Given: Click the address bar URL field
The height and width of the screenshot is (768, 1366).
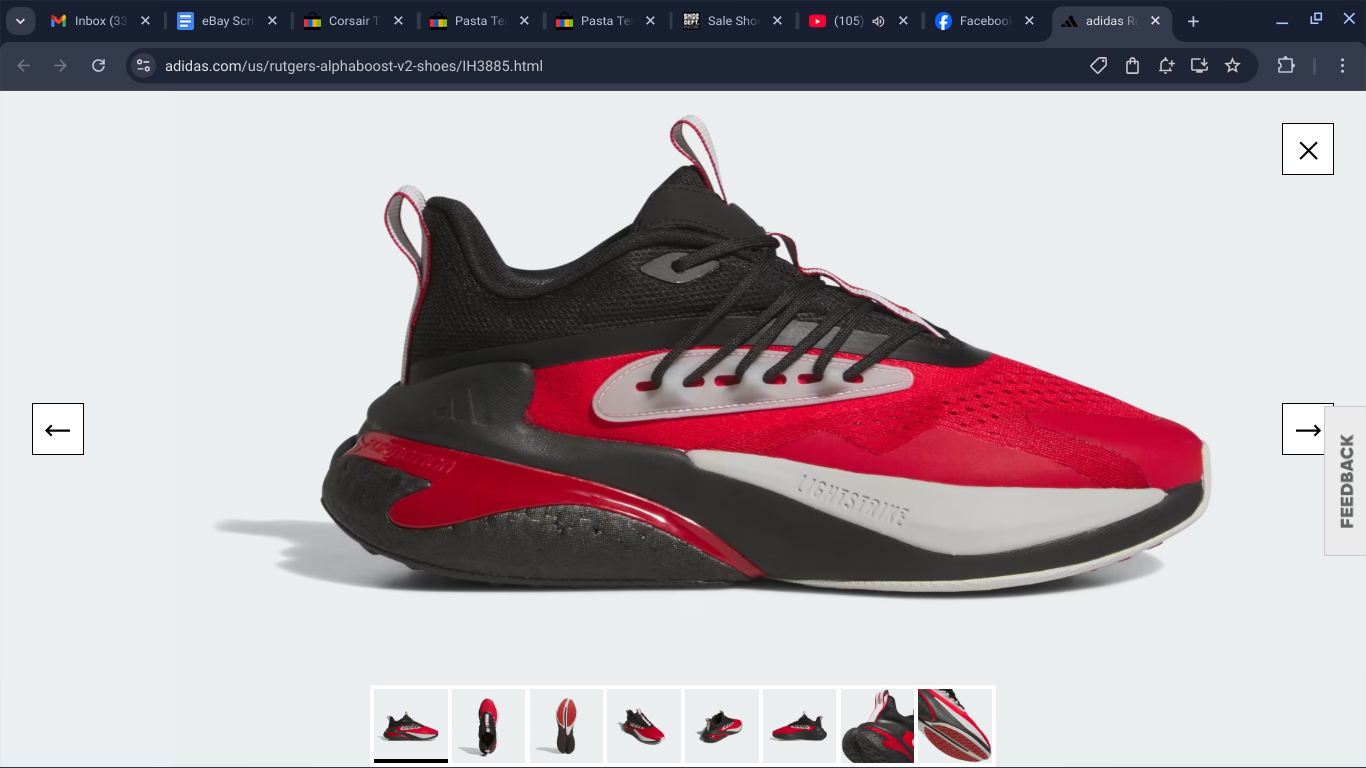Looking at the screenshot, I should (600, 66).
